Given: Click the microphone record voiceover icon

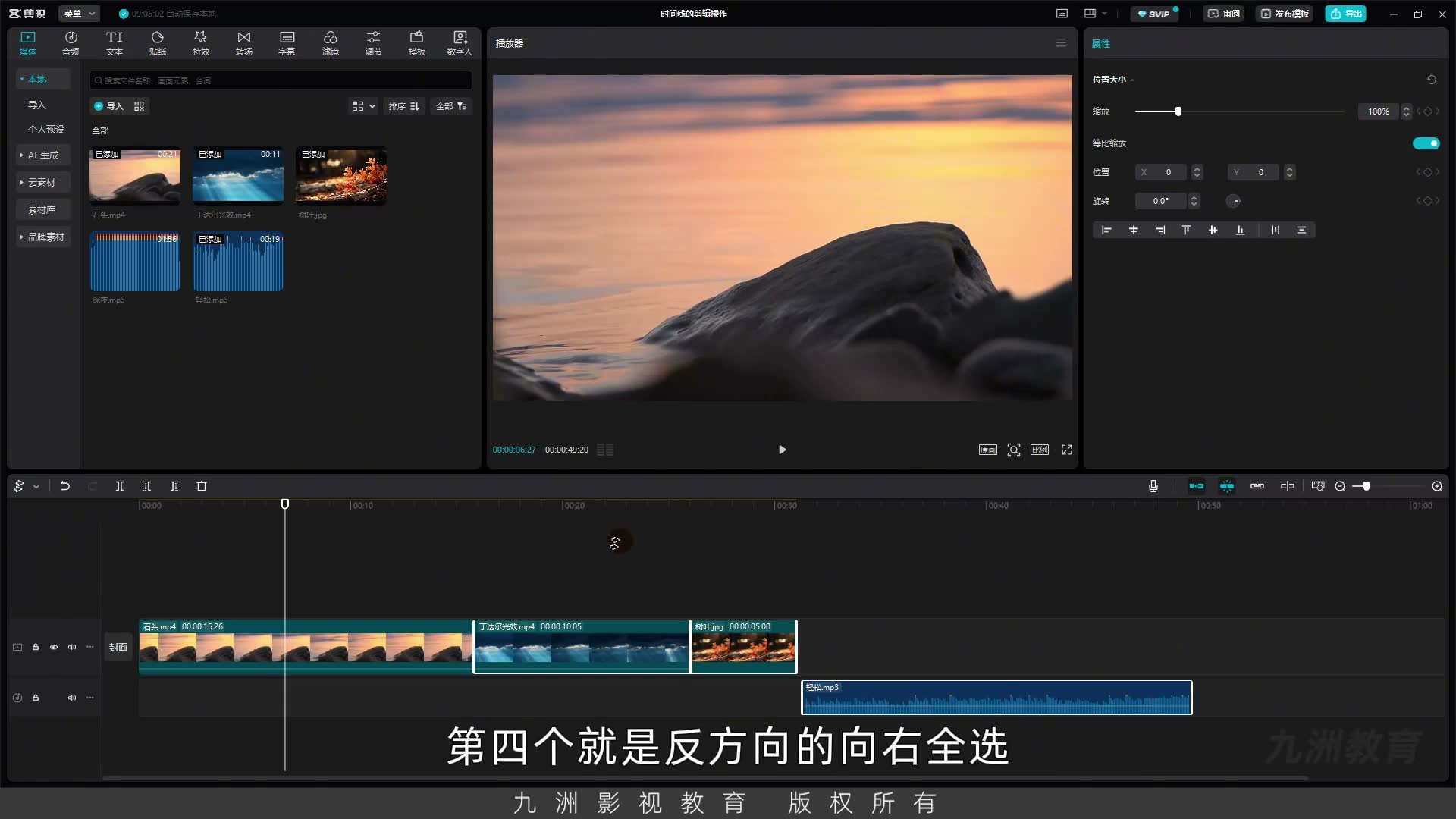Looking at the screenshot, I should click(1153, 486).
